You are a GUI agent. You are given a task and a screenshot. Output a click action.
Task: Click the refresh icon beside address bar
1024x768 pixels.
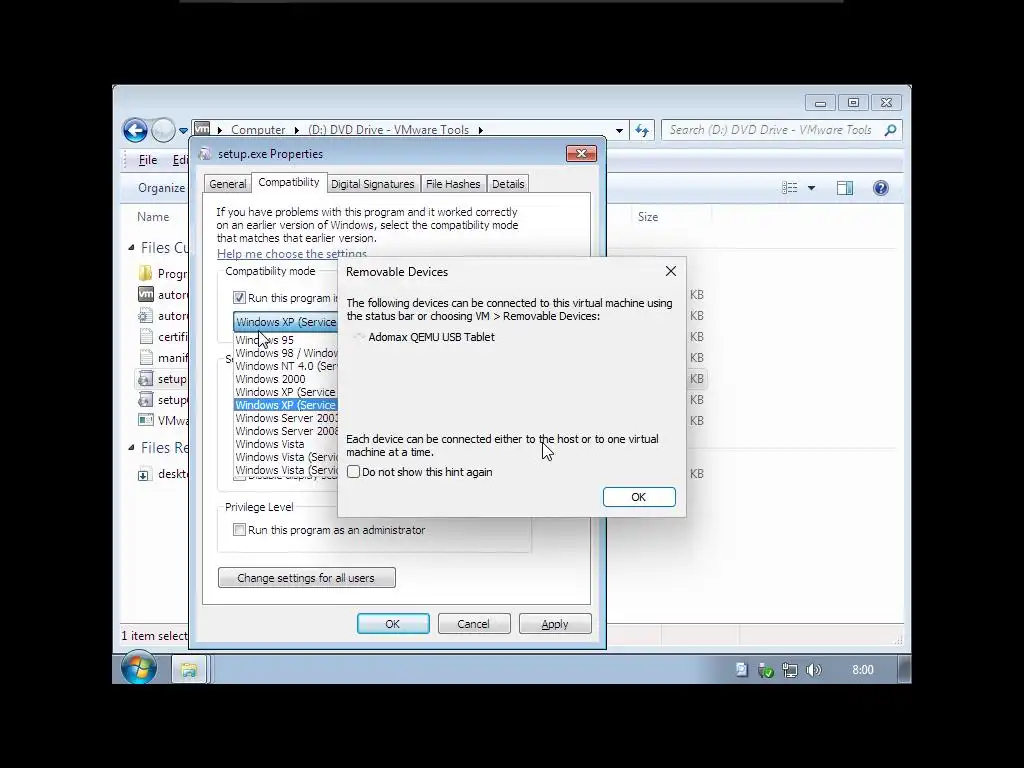click(642, 130)
